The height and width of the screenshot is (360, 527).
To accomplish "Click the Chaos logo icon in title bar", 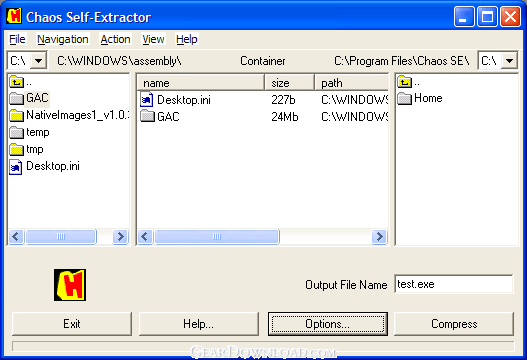I will click(14, 16).
